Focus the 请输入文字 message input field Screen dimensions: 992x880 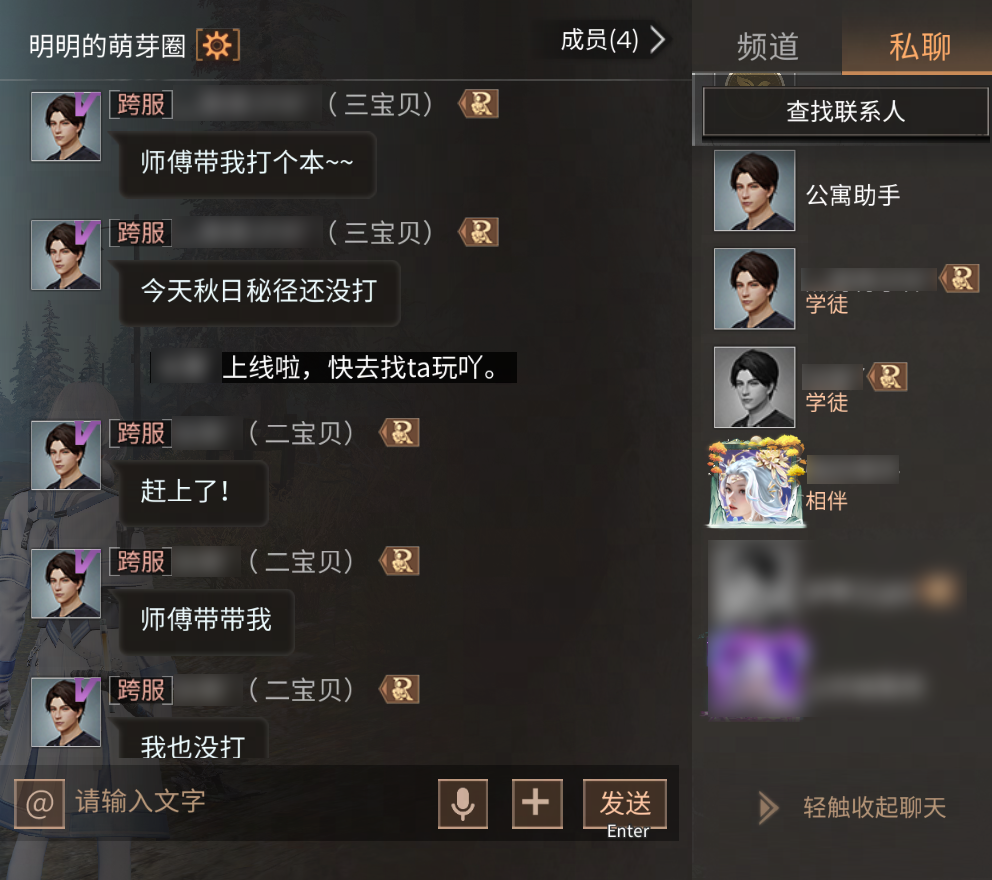tap(253, 802)
